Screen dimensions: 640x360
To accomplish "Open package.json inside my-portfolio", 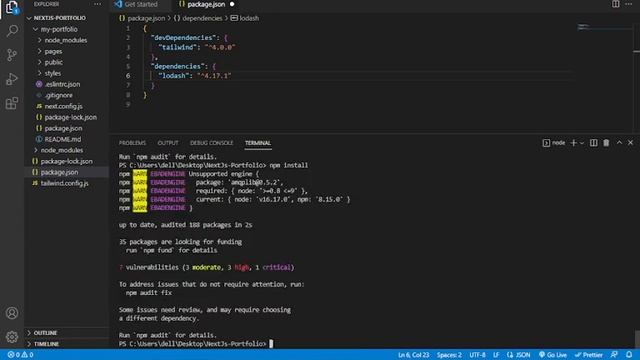I will click(x=63, y=128).
